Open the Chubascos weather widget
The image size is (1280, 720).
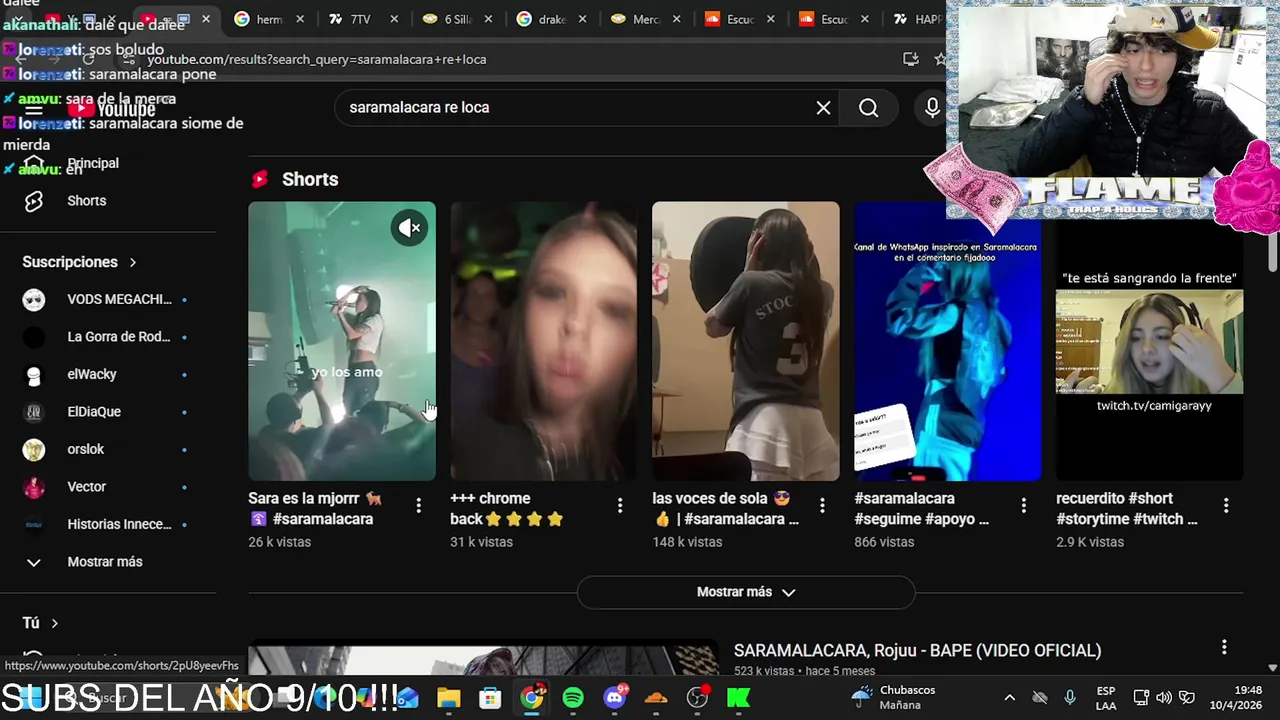pyautogui.click(x=892, y=698)
